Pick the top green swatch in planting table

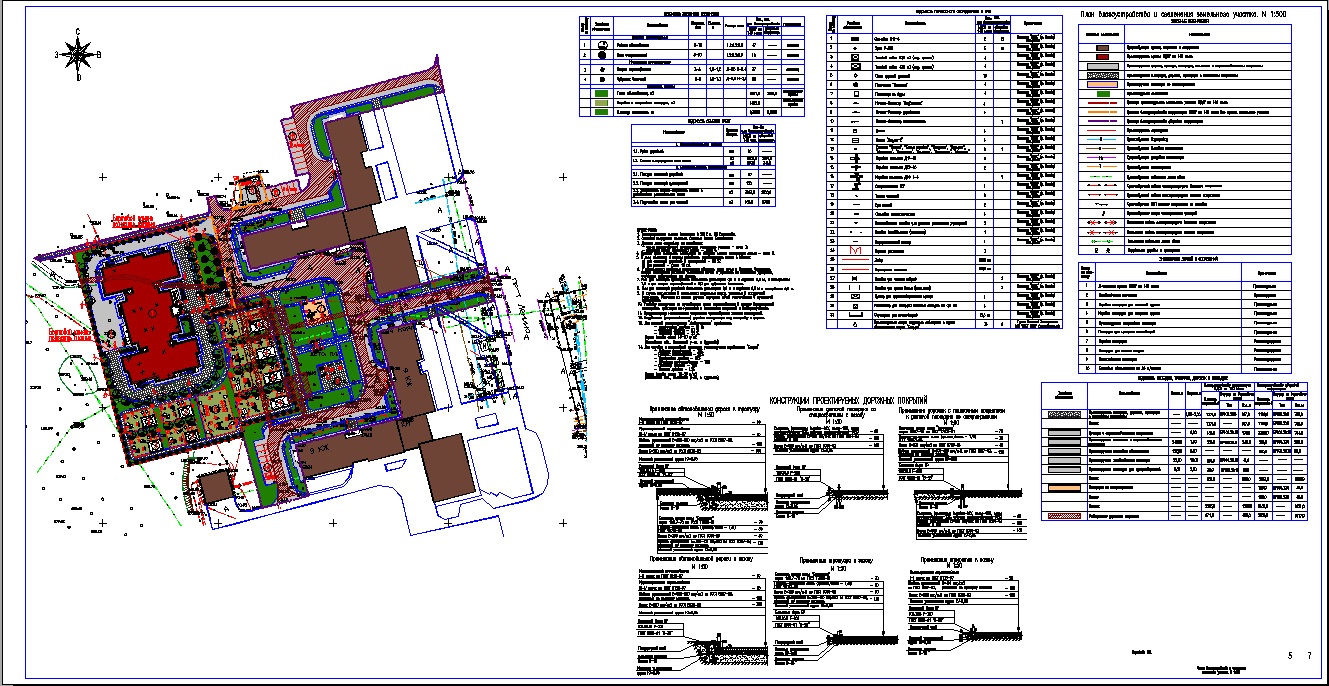pos(601,93)
